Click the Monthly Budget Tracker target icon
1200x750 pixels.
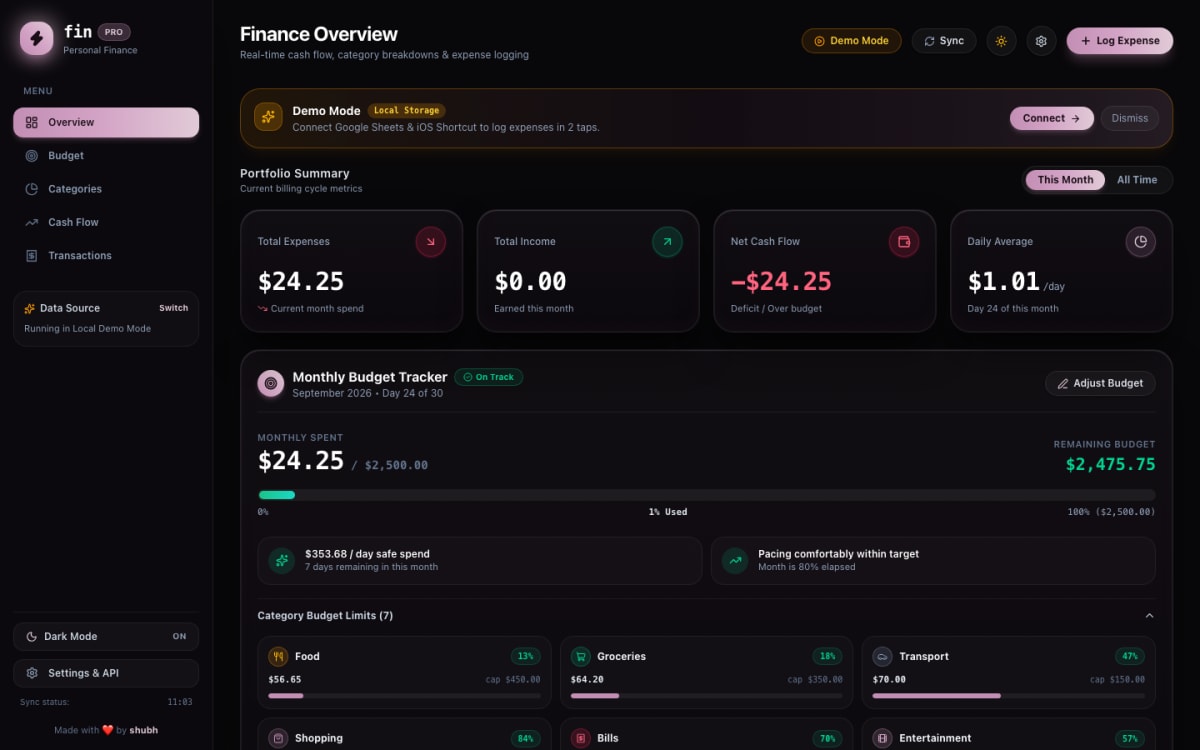[270, 383]
